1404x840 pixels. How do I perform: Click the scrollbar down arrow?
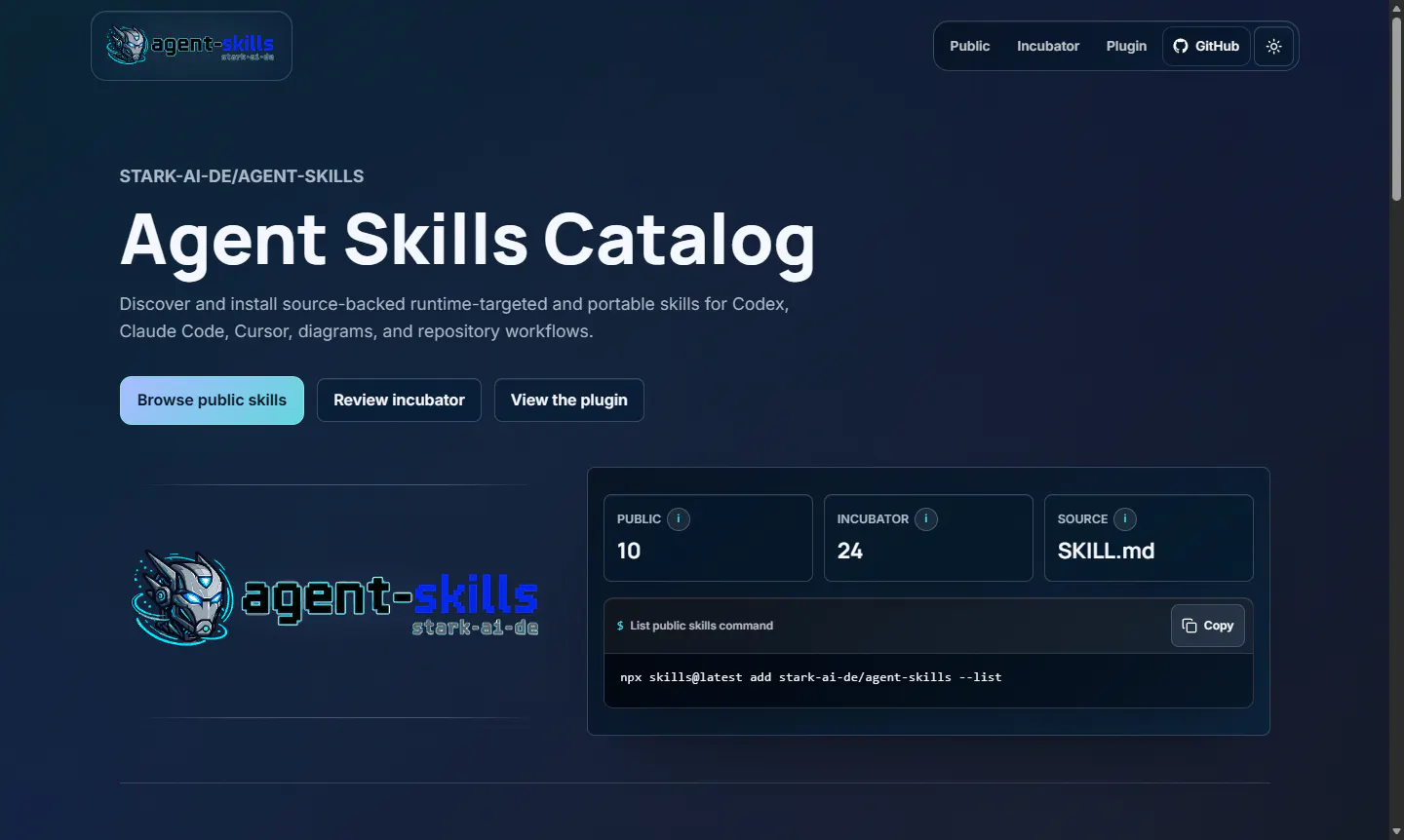tap(1396, 831)
